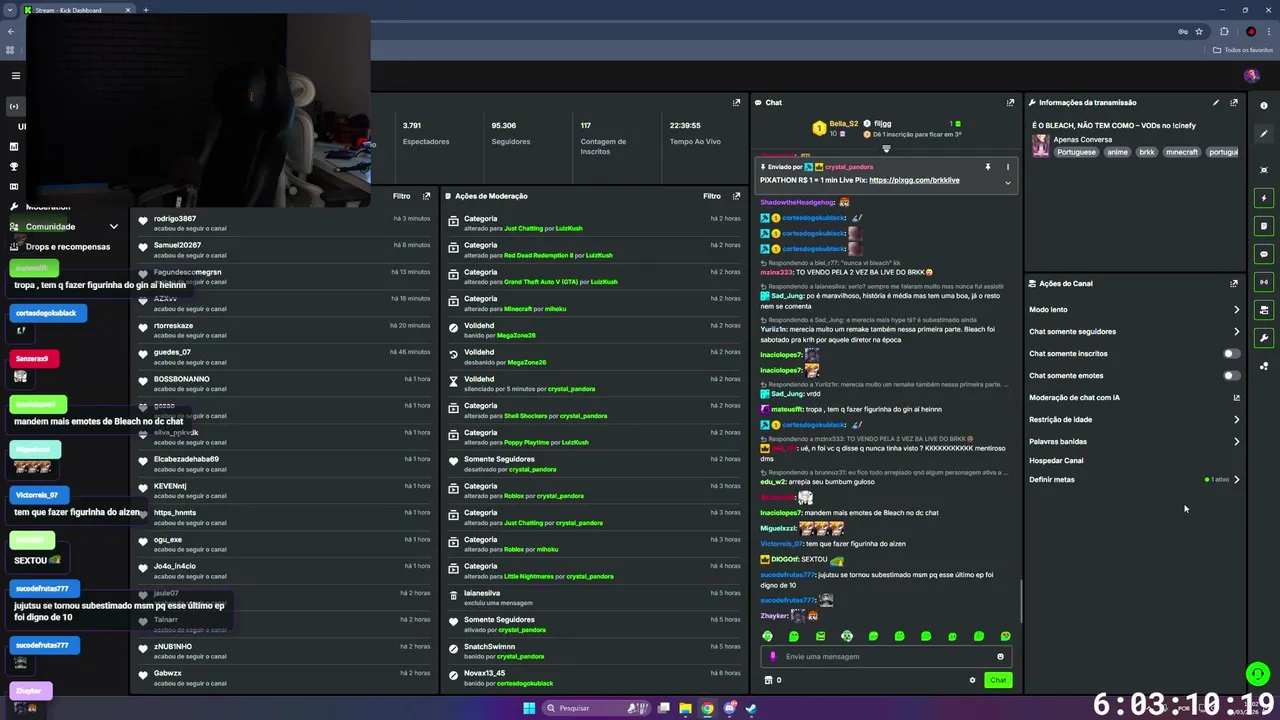Open Chrome from the Windows taskbar
1280x720 pixels.
[x=707, y=708]
